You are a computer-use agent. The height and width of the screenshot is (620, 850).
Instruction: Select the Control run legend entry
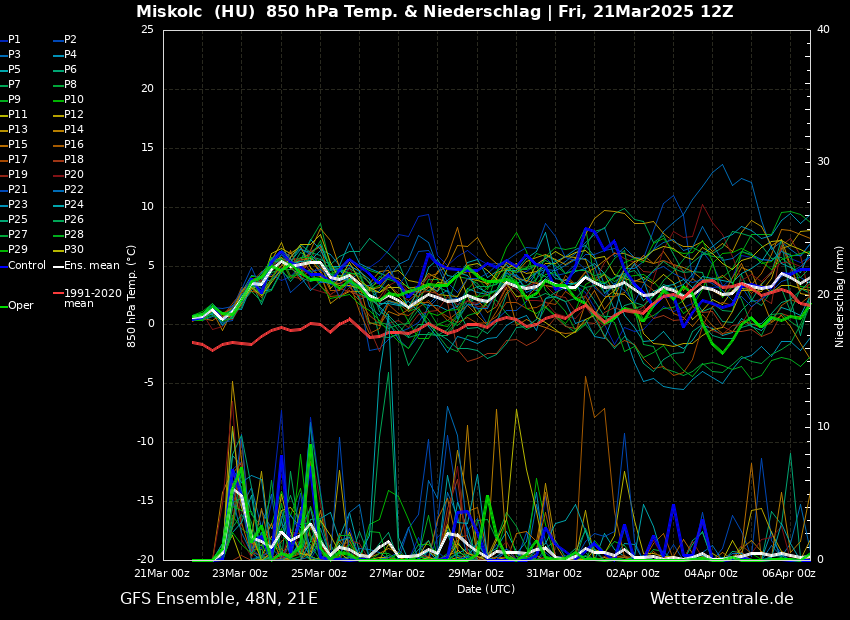click(27, 265)
